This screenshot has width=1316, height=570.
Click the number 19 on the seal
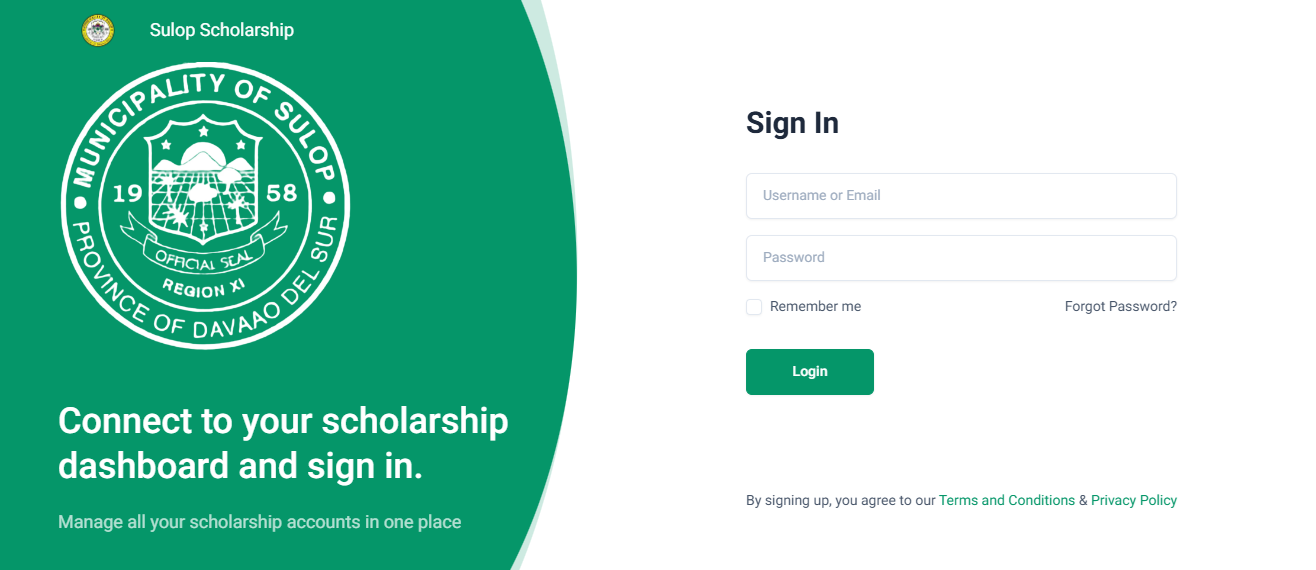click(128, 193)
